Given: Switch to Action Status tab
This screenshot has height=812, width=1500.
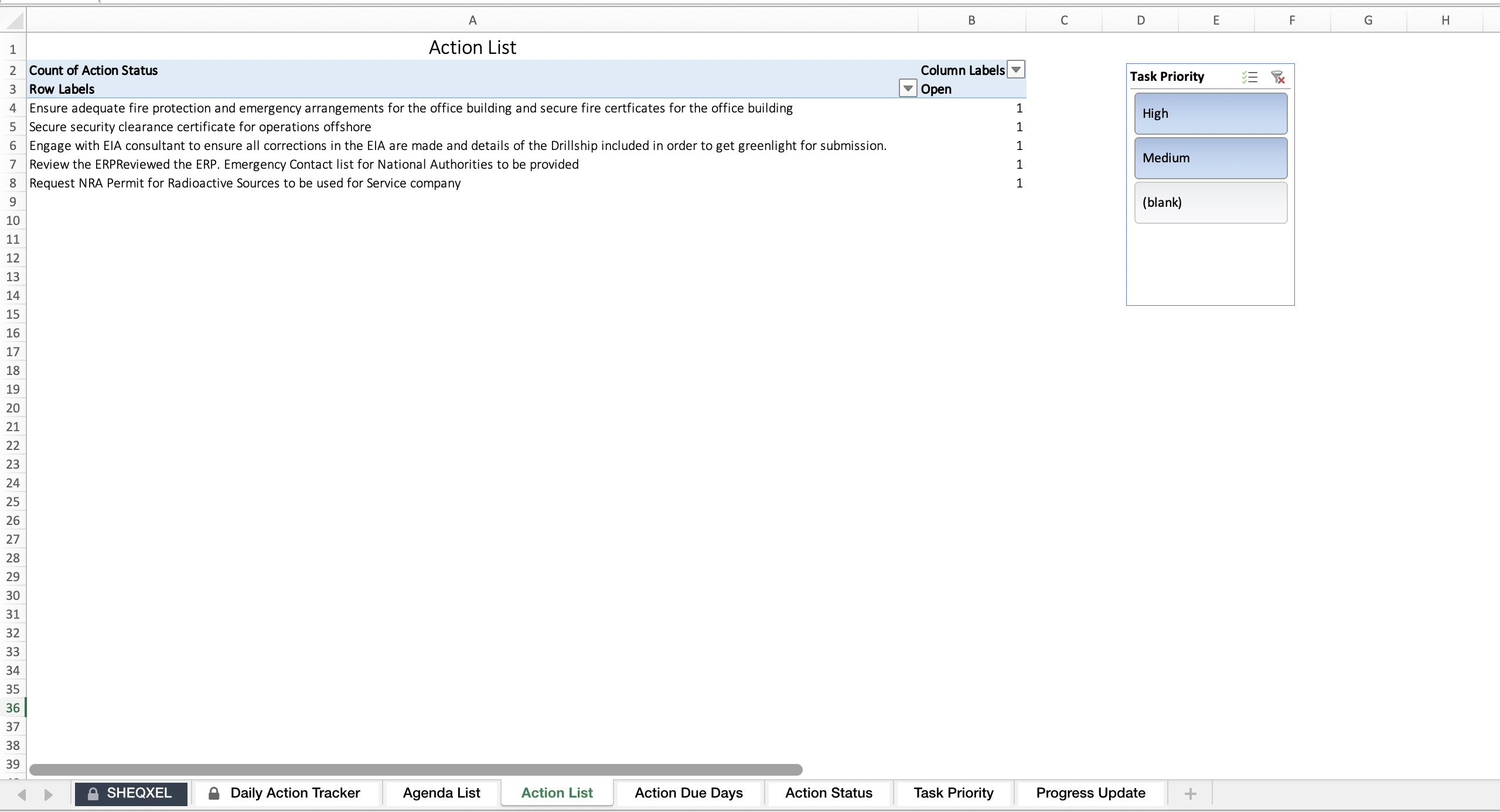Looking at the screenshot, I should point(829,793).
